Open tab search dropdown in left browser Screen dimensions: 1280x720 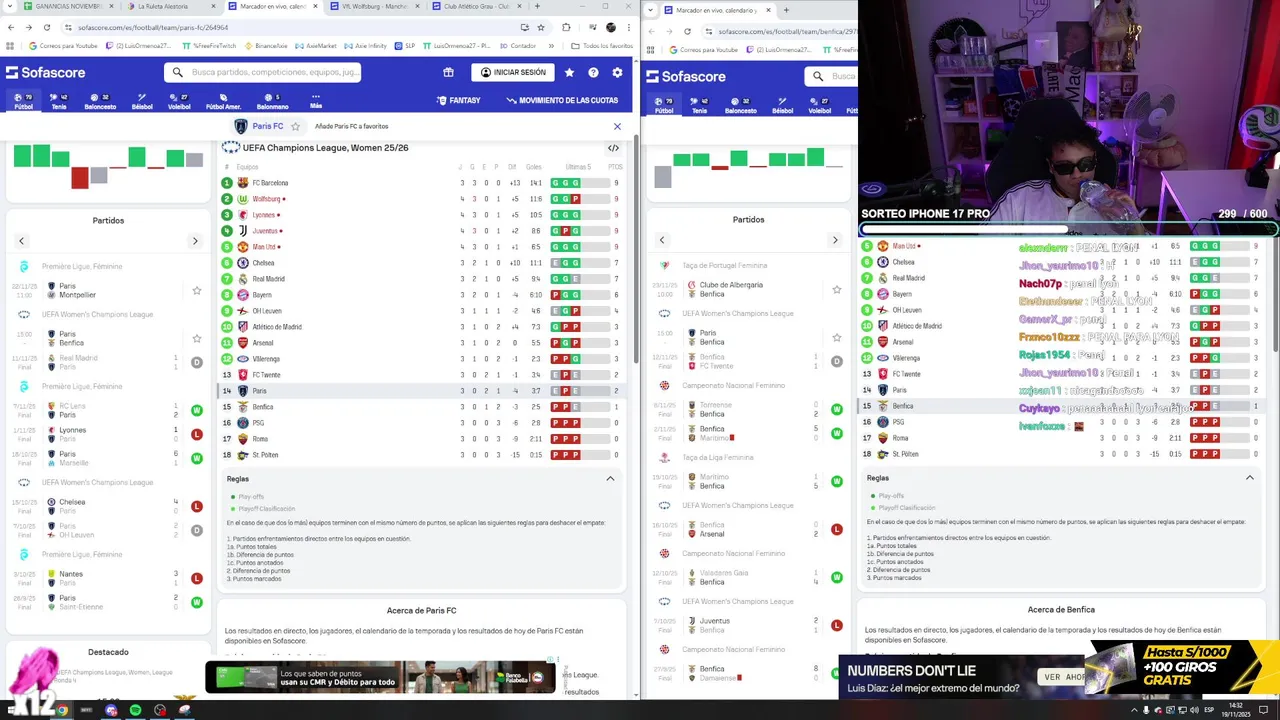pyautogui.click(x=10, y=6)
